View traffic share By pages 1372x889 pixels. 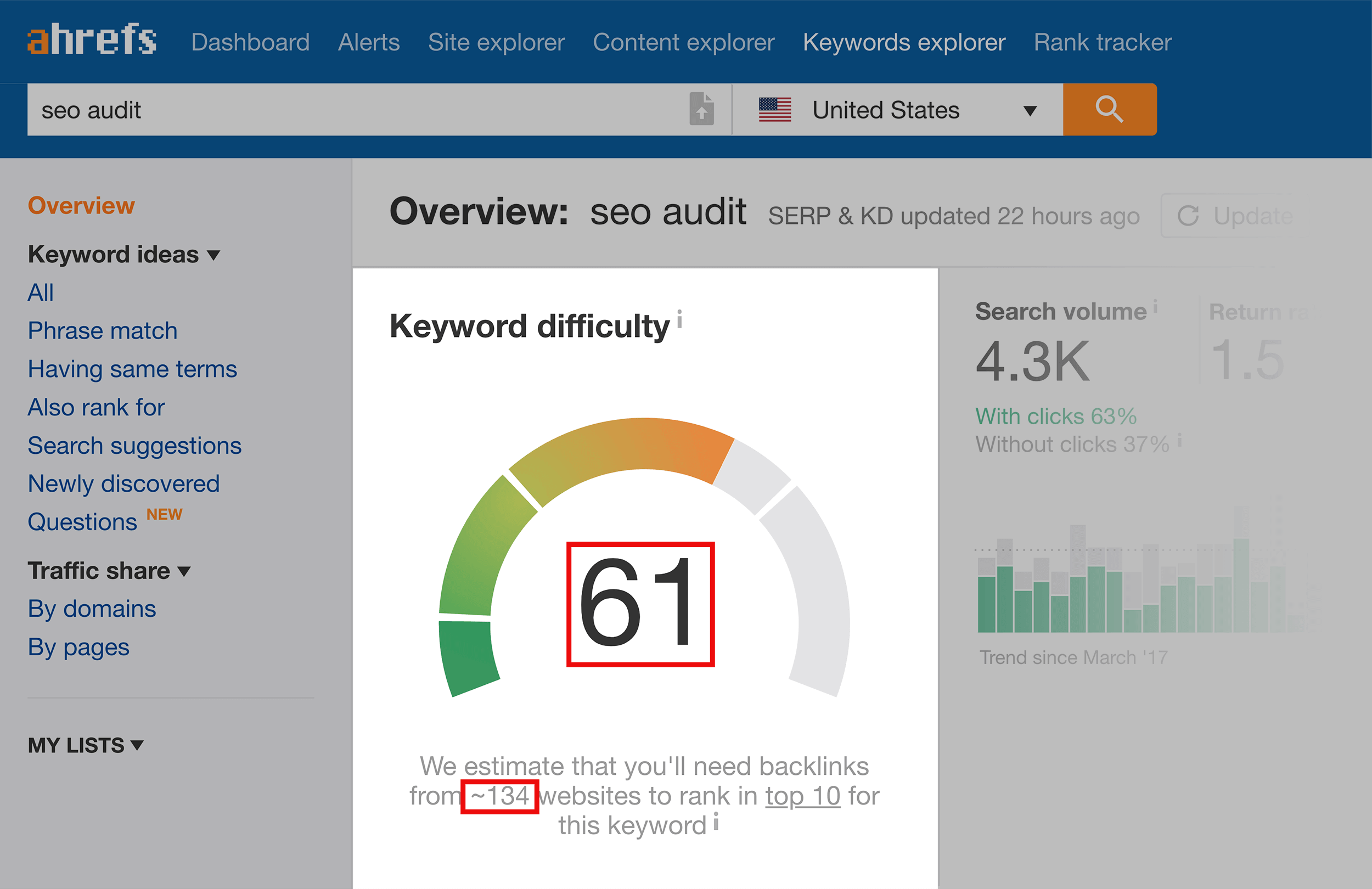click(x=78, y=647)
